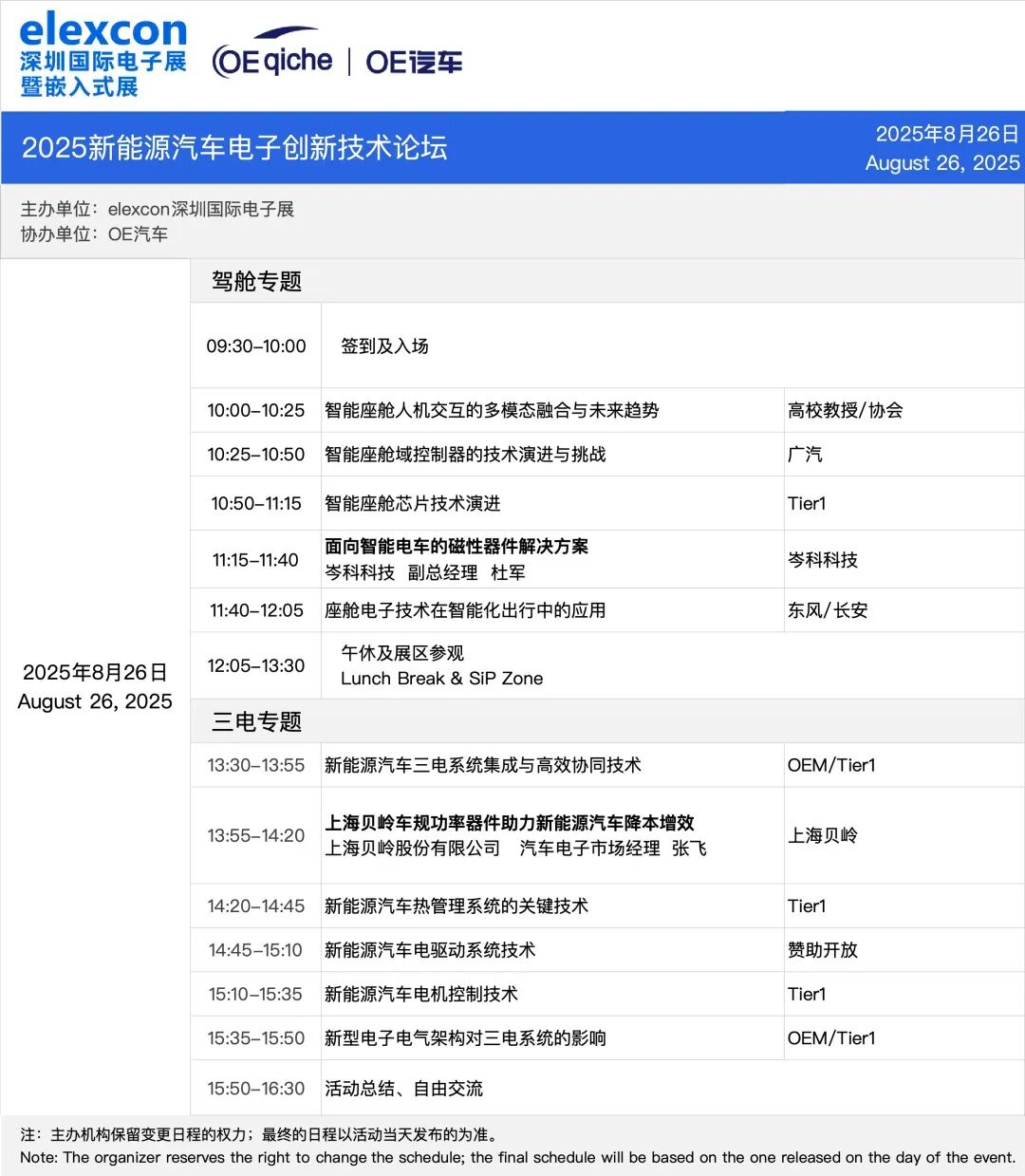This screenshot has height=1176, width=1025.
Task: Click time slot 10:25–10:50
Action: pyautogui.click(x=256, y=455)
